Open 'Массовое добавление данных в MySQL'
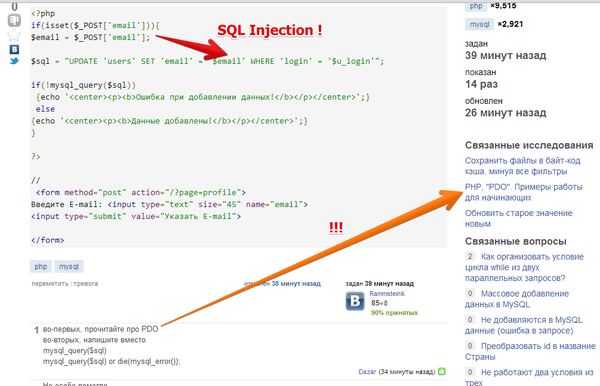The height and width of the screenshot is (386, 600). 517,299
